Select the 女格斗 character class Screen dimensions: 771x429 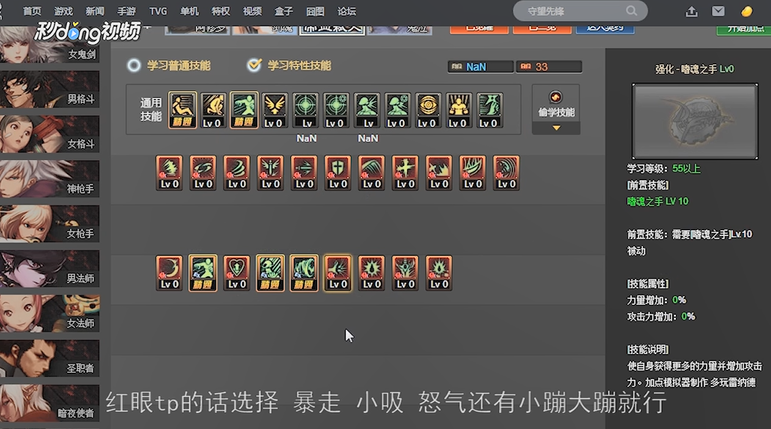pyautogui.click(x=49, y=134)
